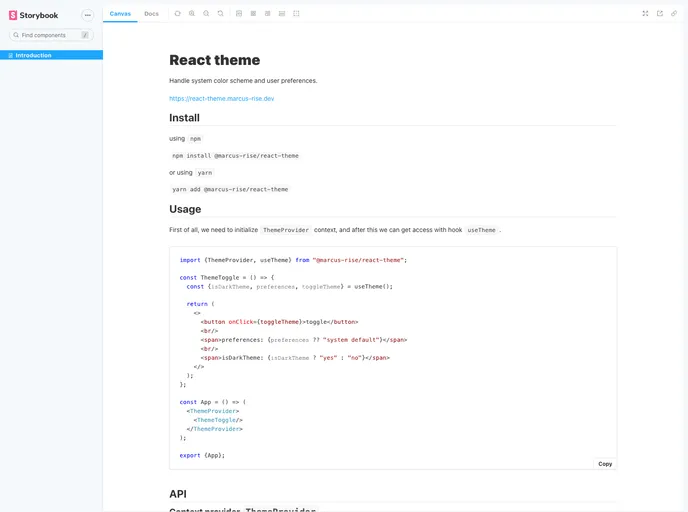Enter full screen mode
The height and width of the screenshot is (512, 688).
coord(645,14)
